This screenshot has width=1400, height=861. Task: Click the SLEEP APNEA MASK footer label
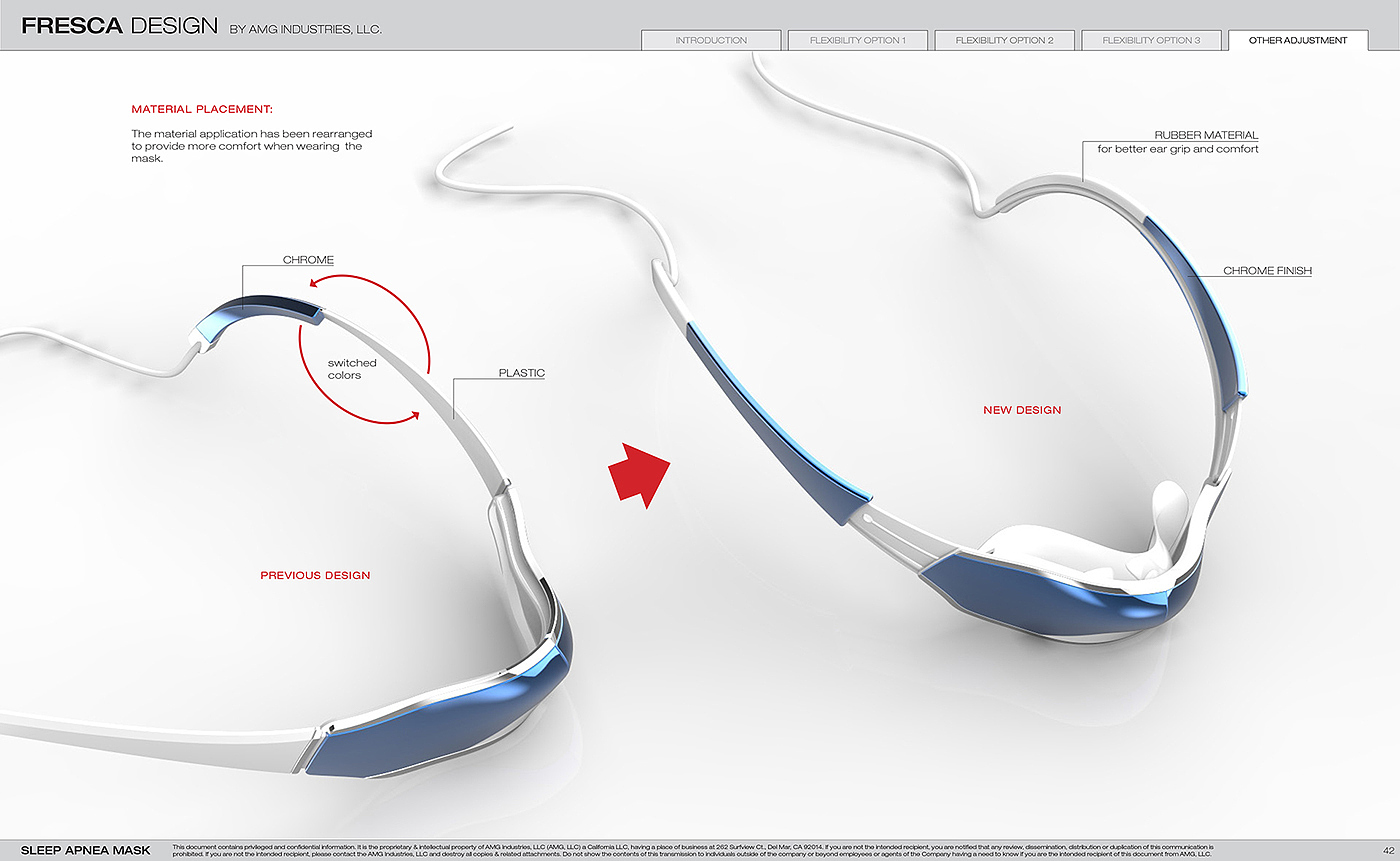86,850
